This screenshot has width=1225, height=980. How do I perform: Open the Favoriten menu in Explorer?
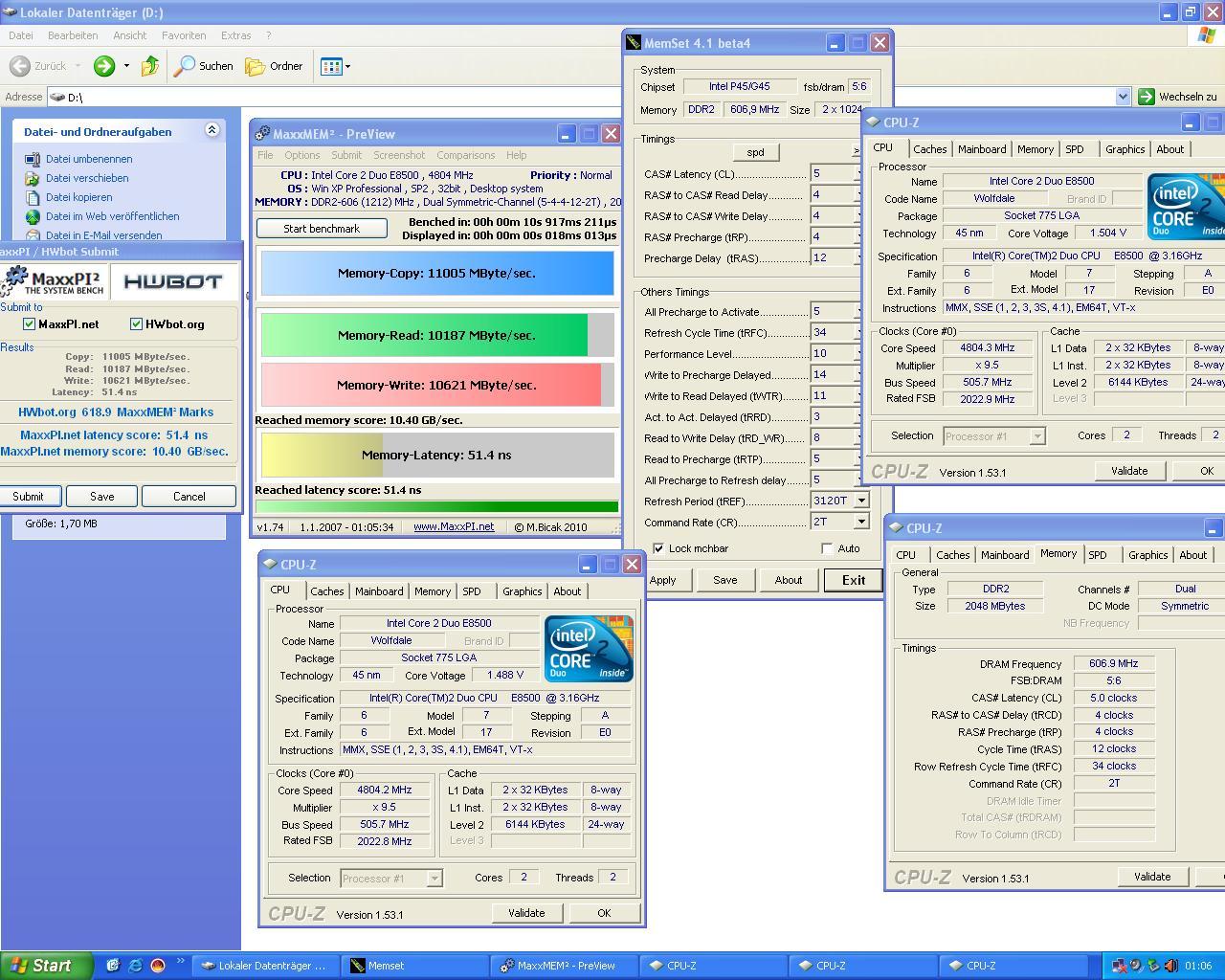click(x=184, y=35)
